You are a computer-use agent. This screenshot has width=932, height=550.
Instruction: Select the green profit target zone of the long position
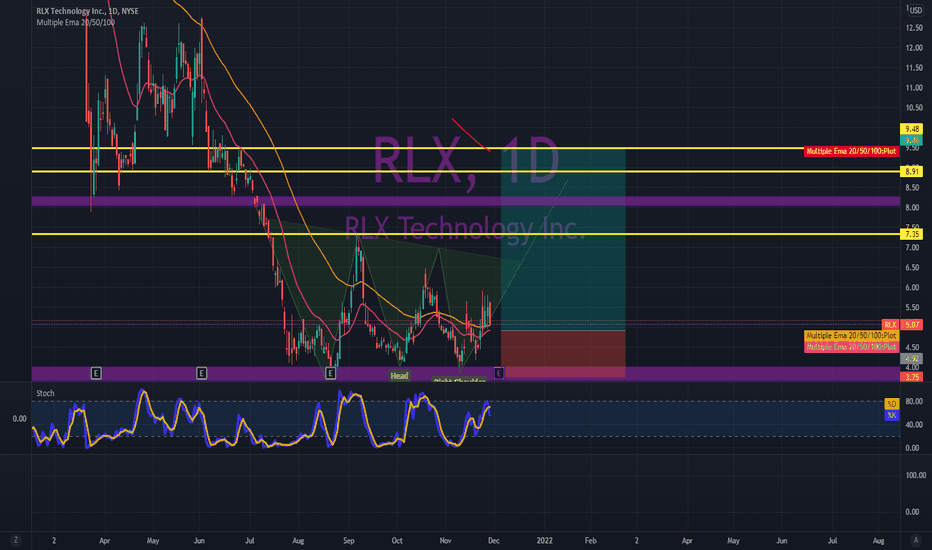click(563, 240)
